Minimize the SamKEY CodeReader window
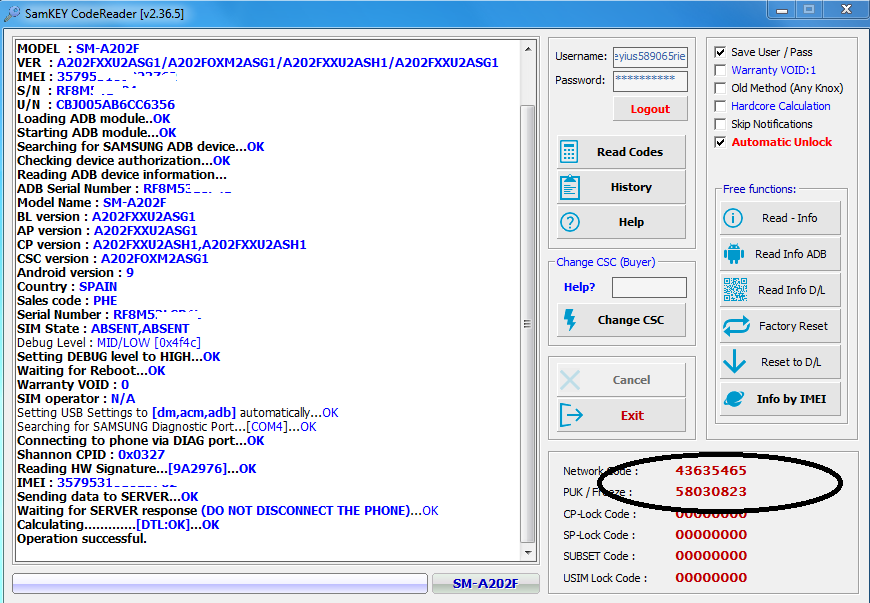 [x=782, y=9]
